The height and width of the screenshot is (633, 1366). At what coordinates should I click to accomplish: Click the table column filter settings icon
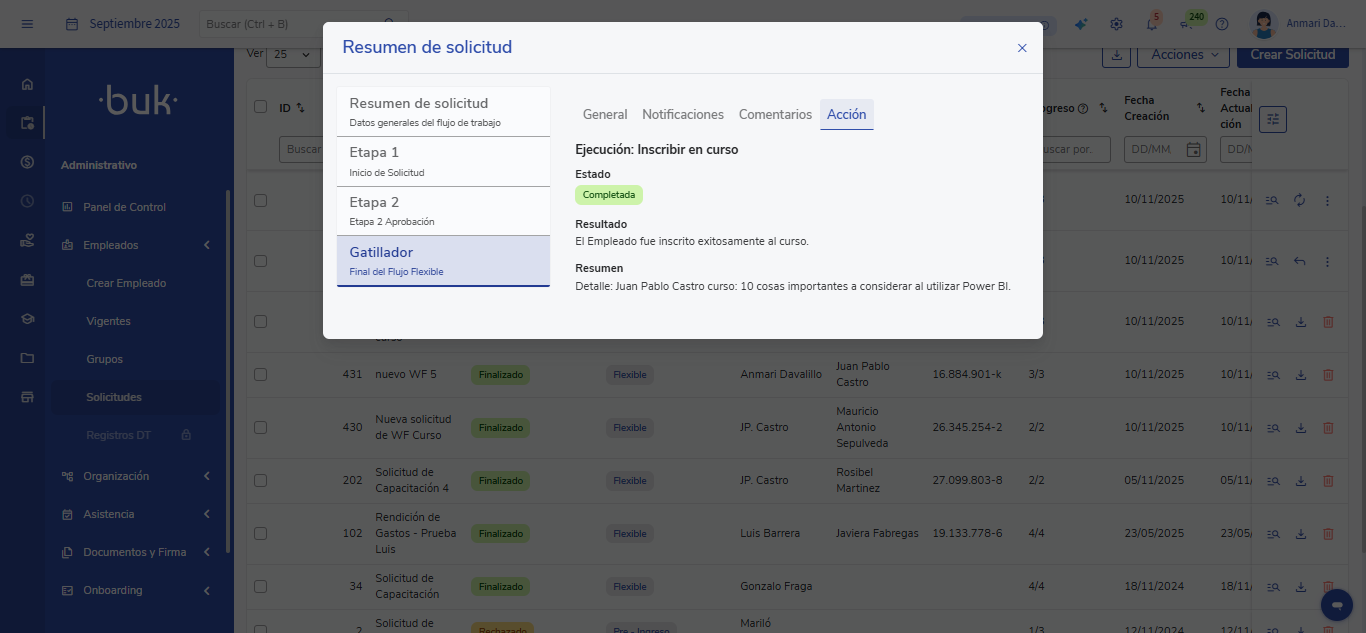[x=1272, y=119]
